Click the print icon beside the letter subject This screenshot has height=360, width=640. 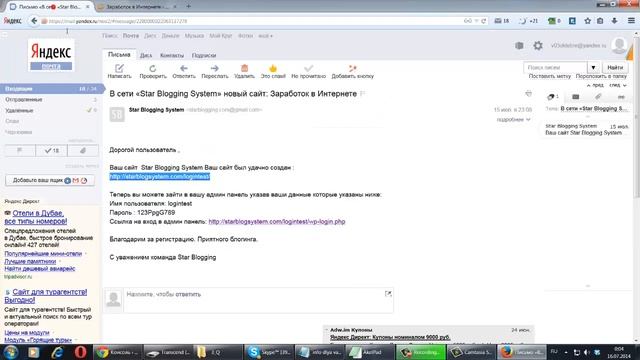click(x=528, y=94)
